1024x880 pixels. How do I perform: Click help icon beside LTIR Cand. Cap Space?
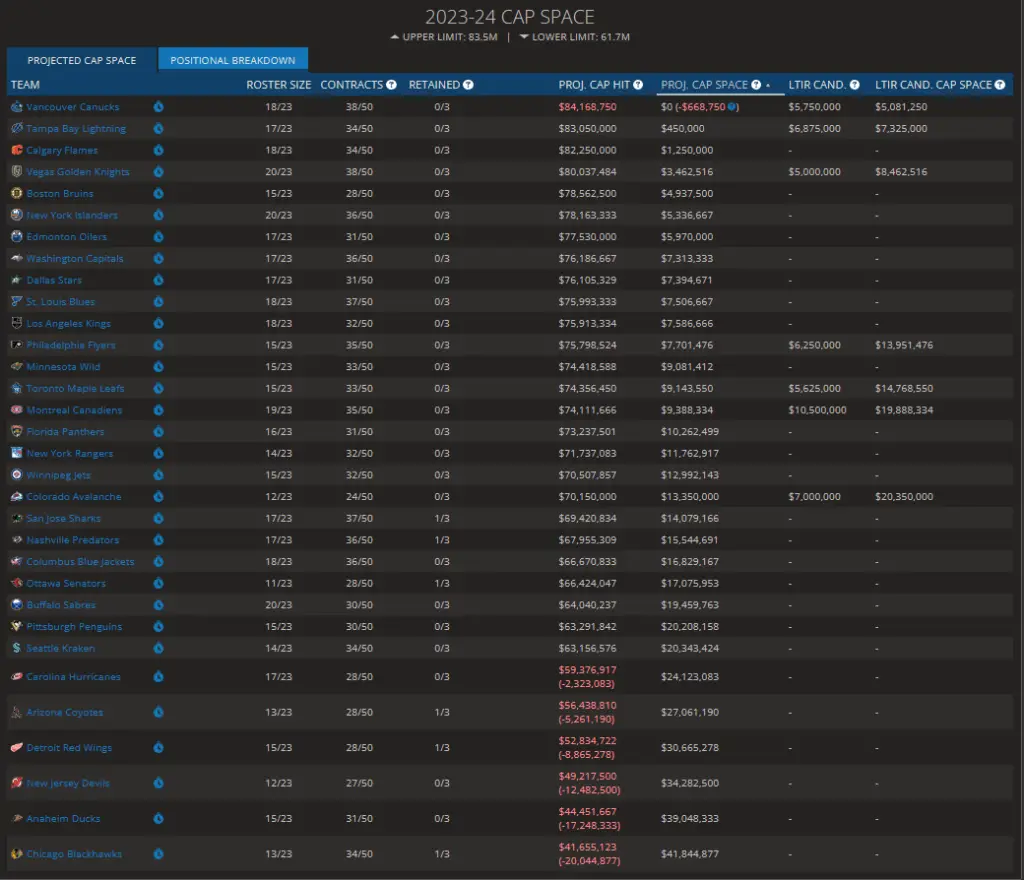pos(1000,85)
